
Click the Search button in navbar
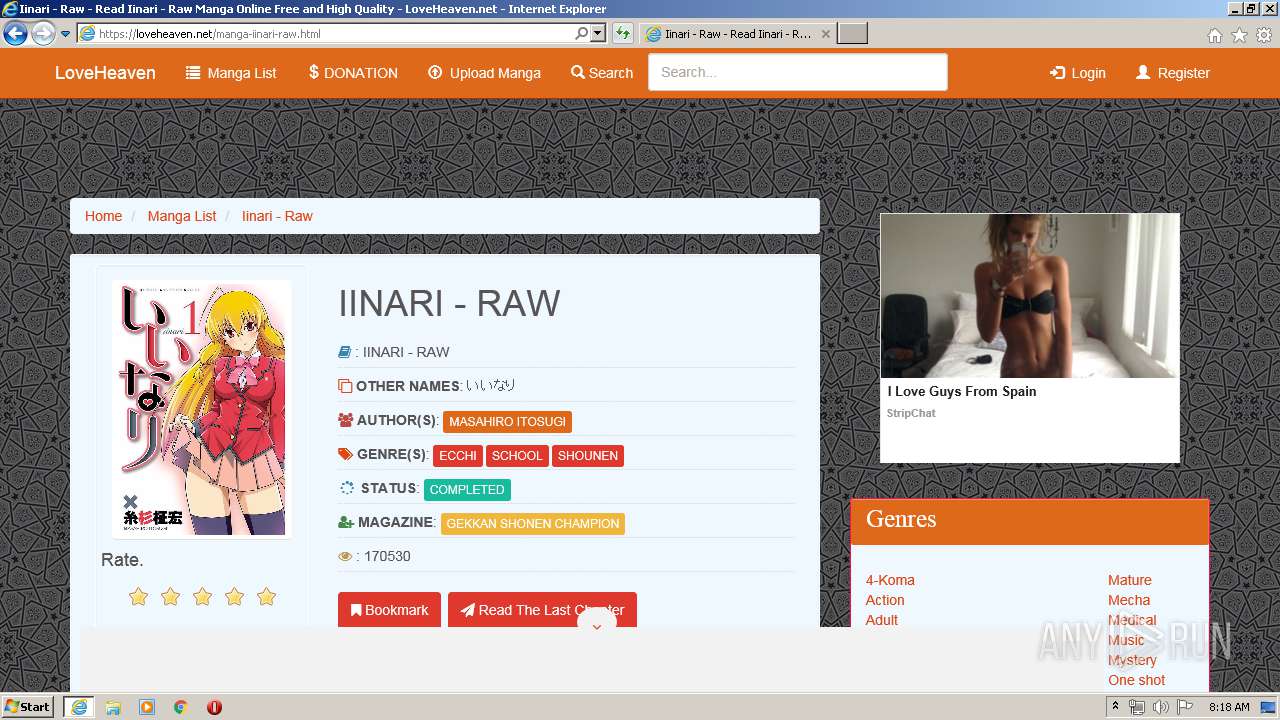[602, 73]
